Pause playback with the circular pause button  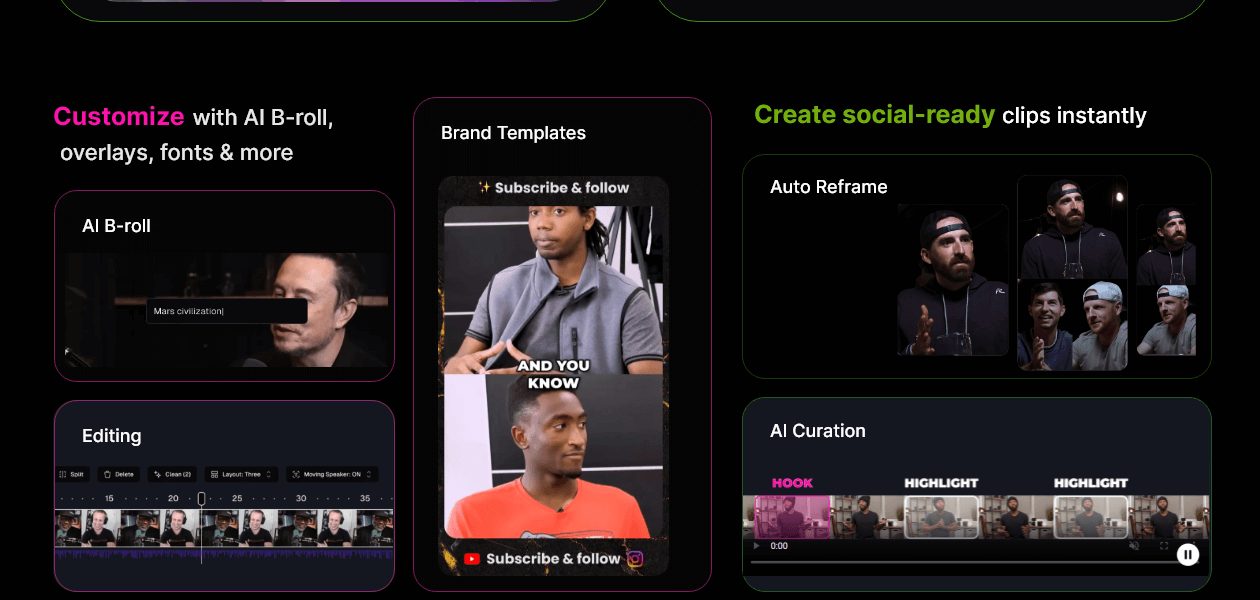(1188, 554)
